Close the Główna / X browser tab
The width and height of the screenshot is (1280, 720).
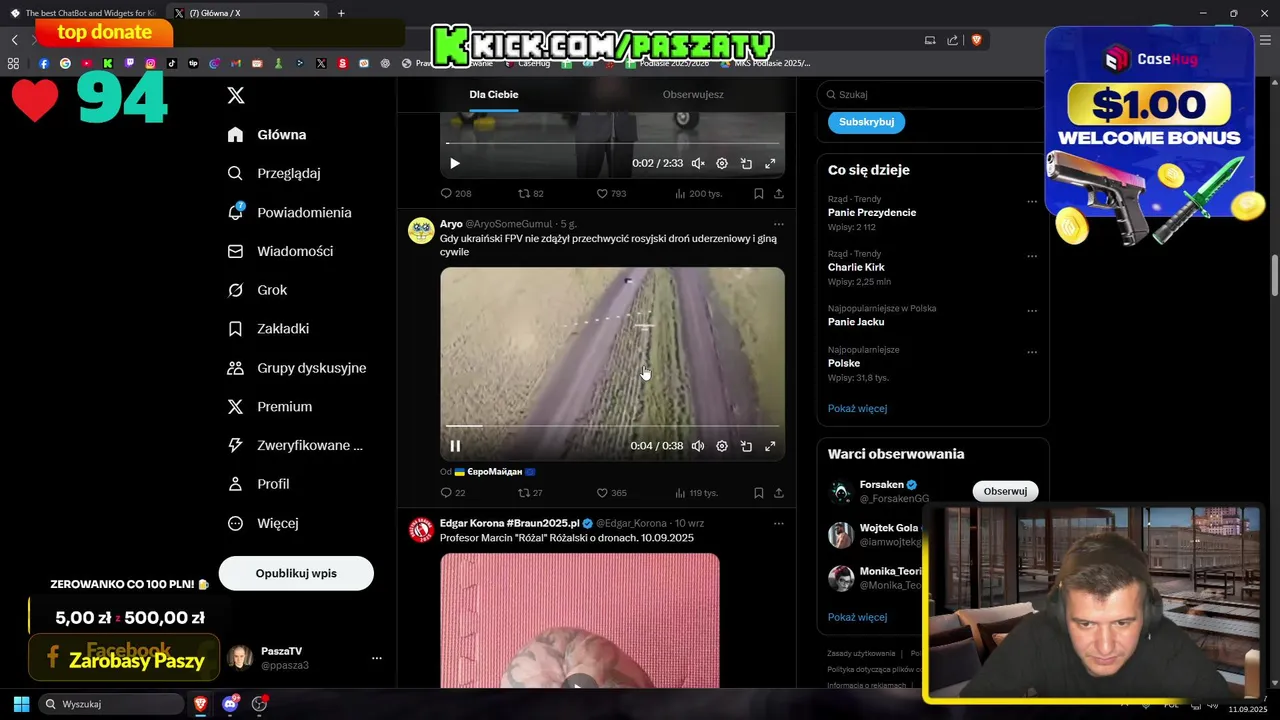(x=317, y=13)
